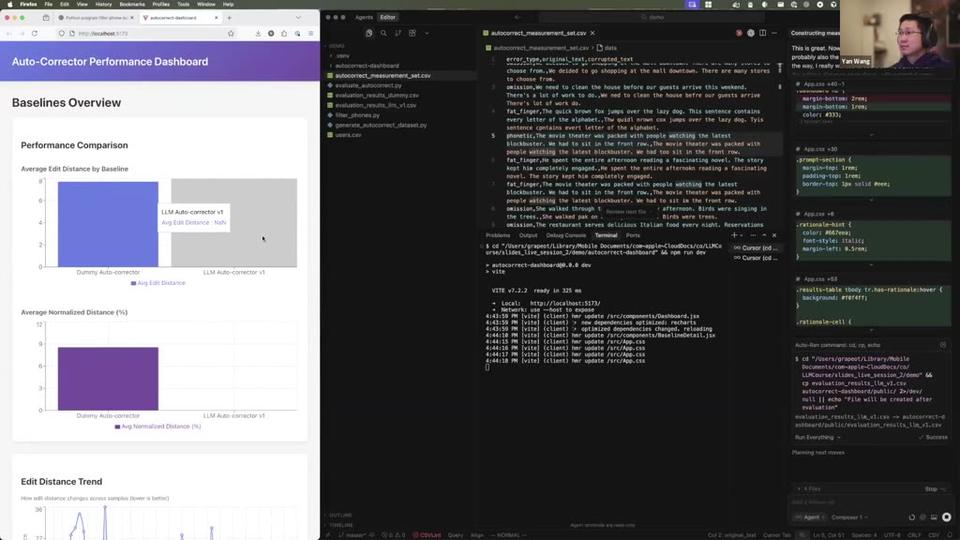This screenshot has height=540, width=960.
Task: Open the Firefox hamburger menu
Action: point(311,34)
